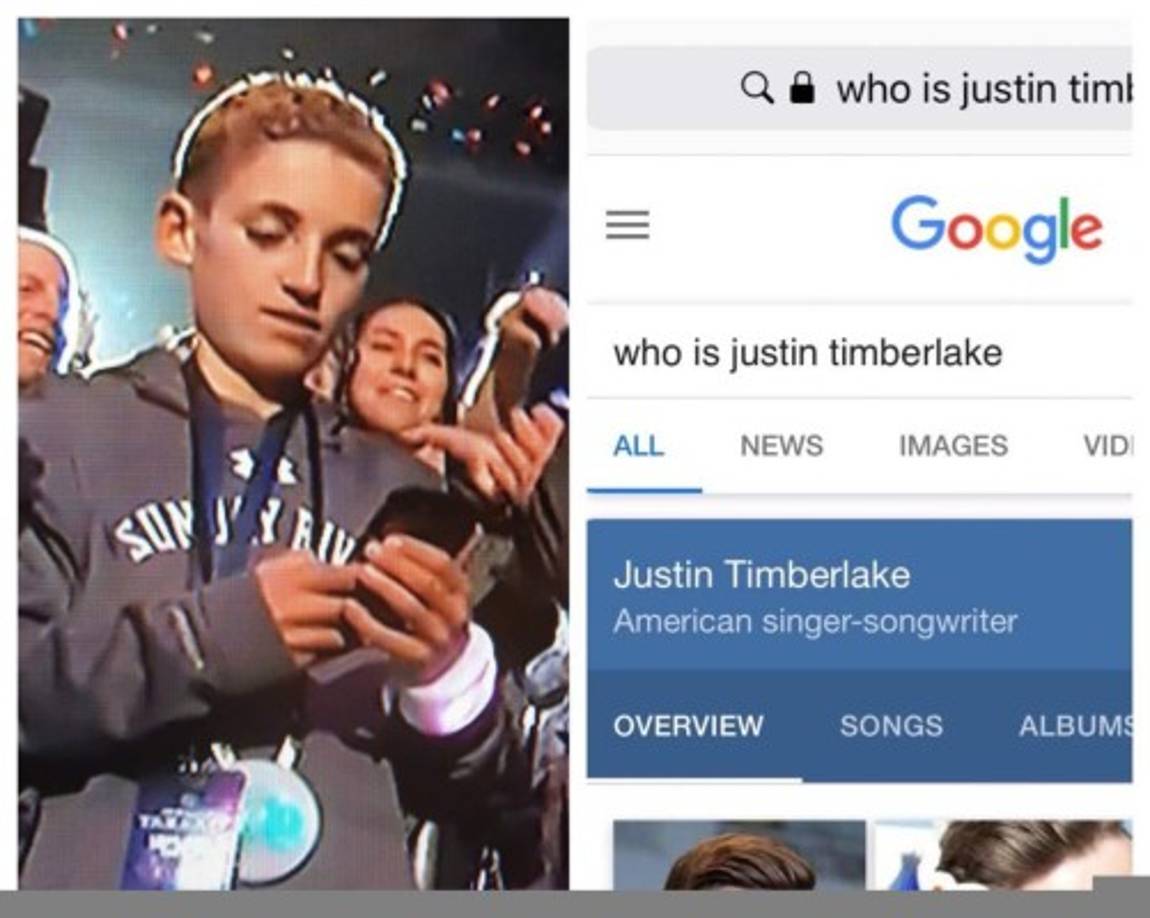Click the 'who is justin timberlake' search field
This screenshot has height=918, width=1150.
pos(859,353)
